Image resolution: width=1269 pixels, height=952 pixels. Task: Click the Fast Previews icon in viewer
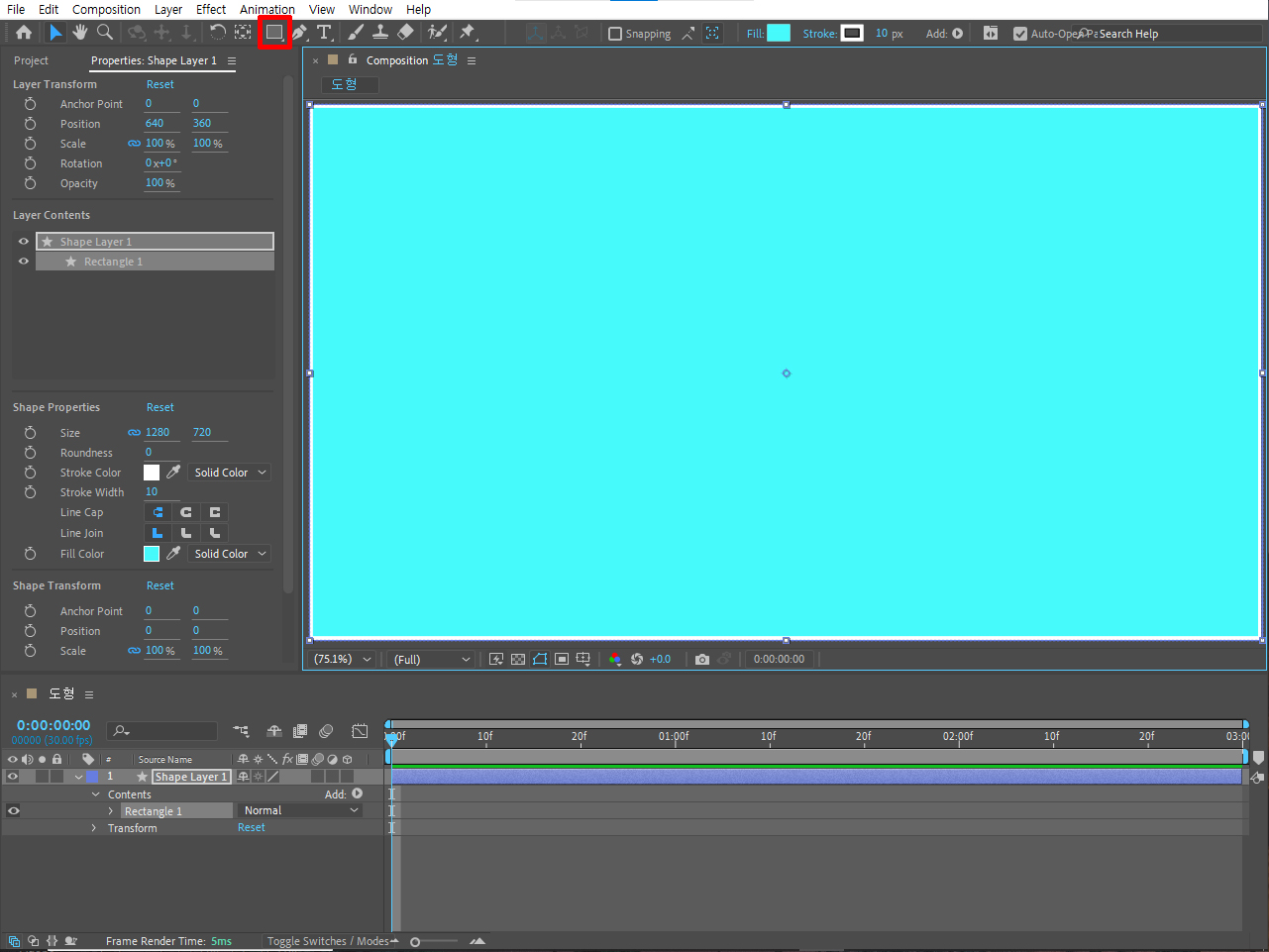pos(496,659)
